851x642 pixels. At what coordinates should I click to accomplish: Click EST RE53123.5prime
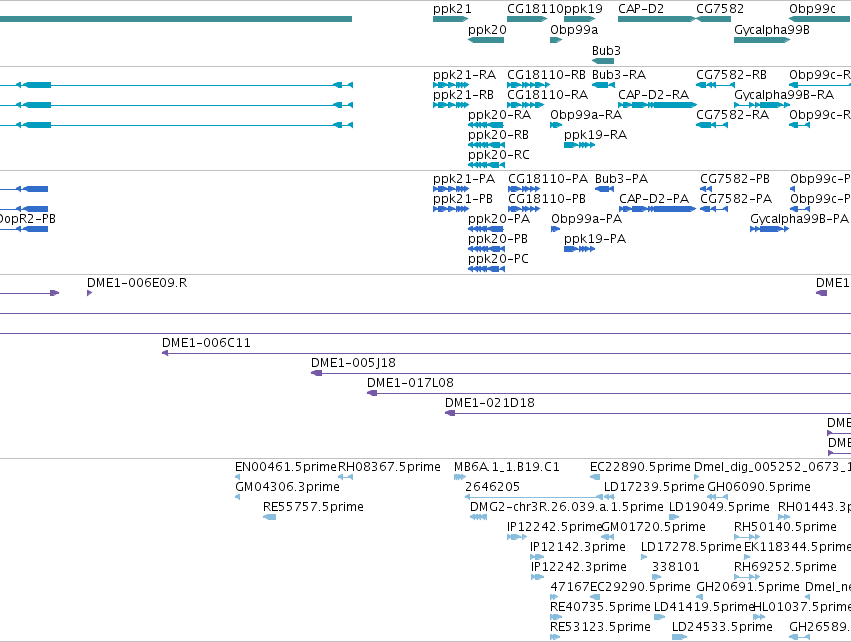click(555, 638)
